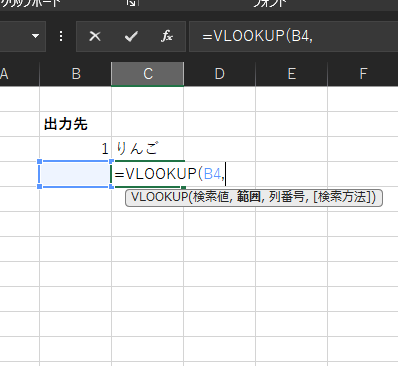Click VLOOKUP function name in the tooltip

click(160, 197)
